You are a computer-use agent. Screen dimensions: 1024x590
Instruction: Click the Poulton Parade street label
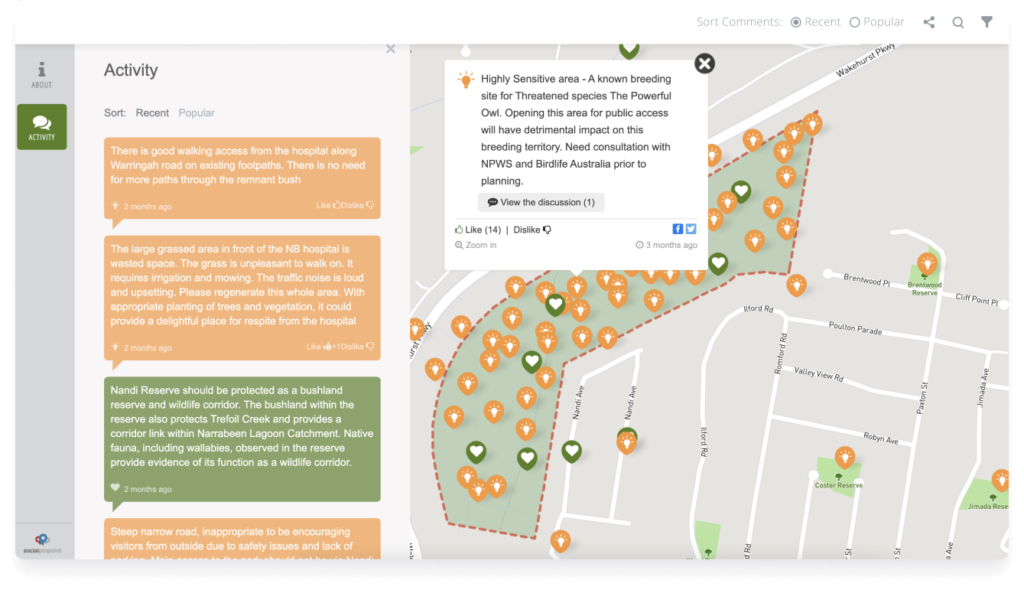pyautogui.click(x=855, y=327)
